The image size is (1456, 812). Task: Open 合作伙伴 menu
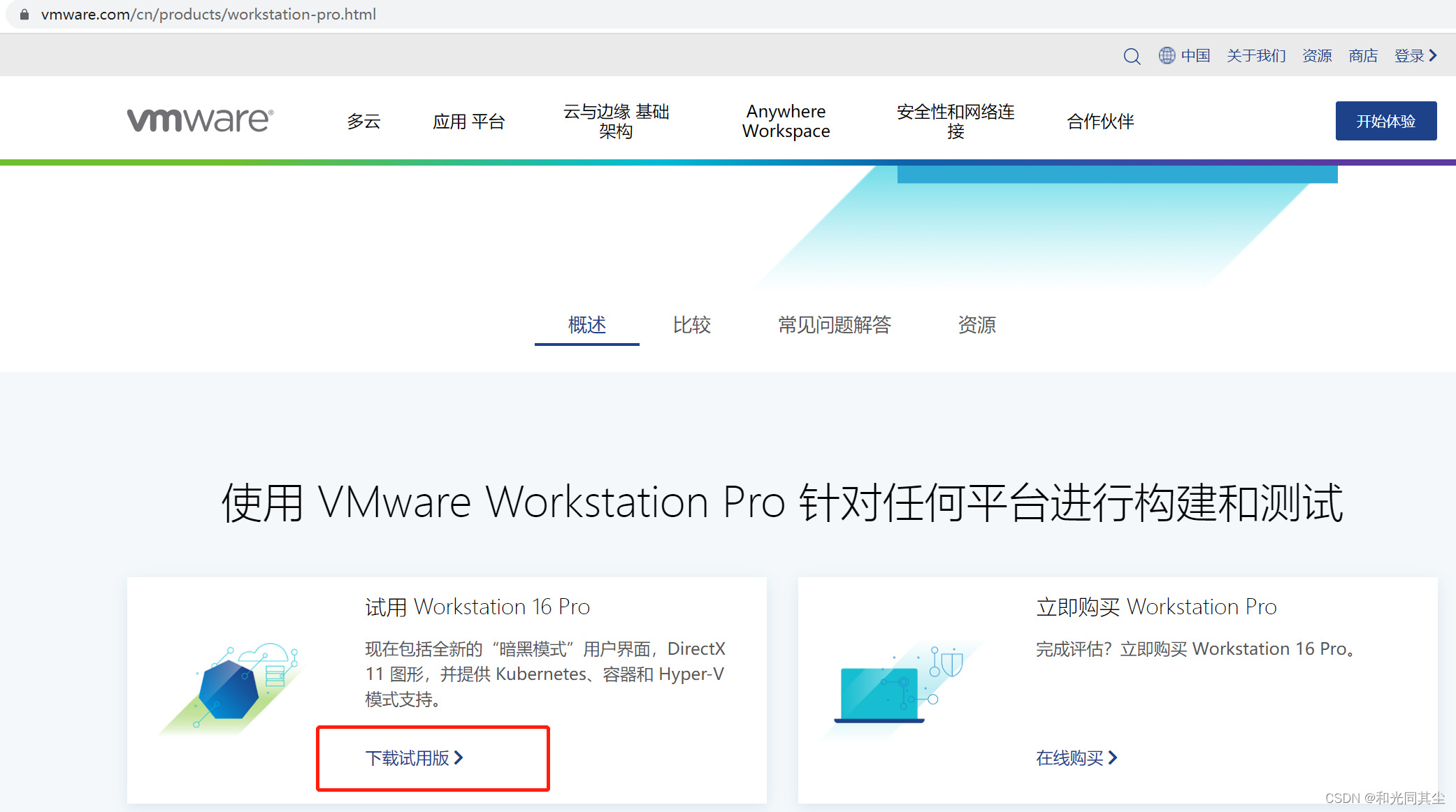1100,121
